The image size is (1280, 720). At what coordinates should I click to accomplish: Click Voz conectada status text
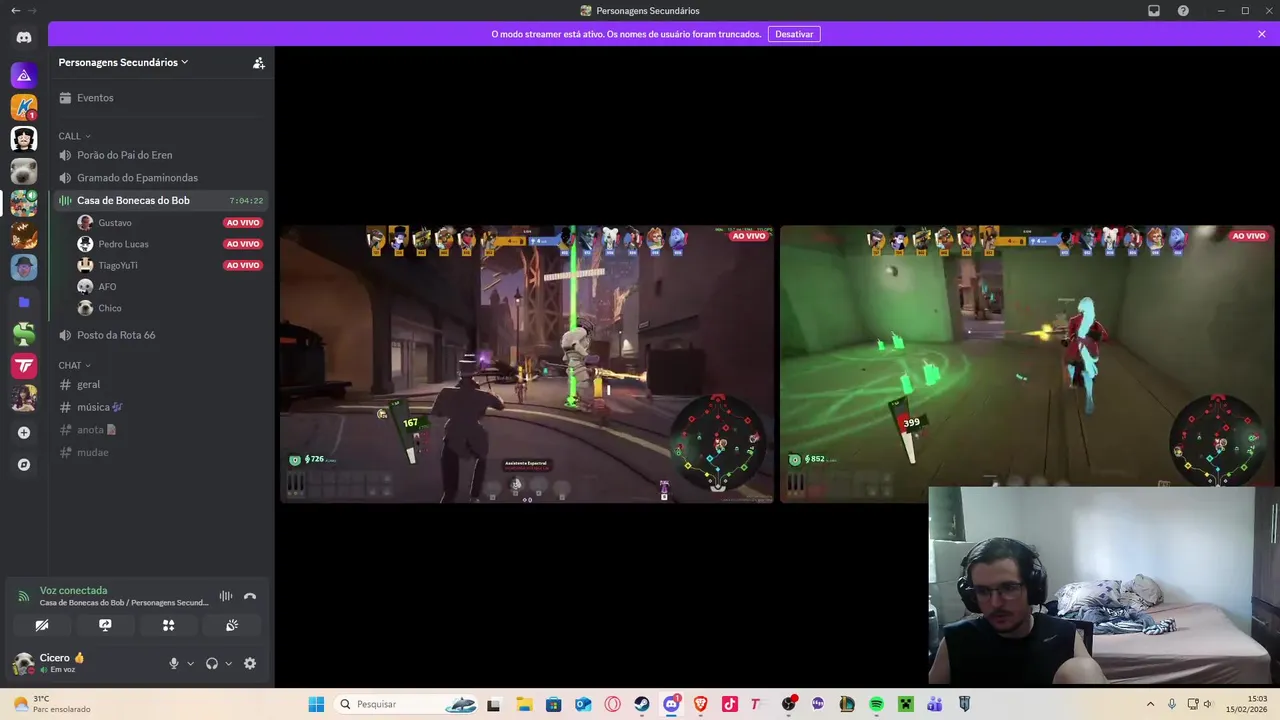(x=73, y=590)
